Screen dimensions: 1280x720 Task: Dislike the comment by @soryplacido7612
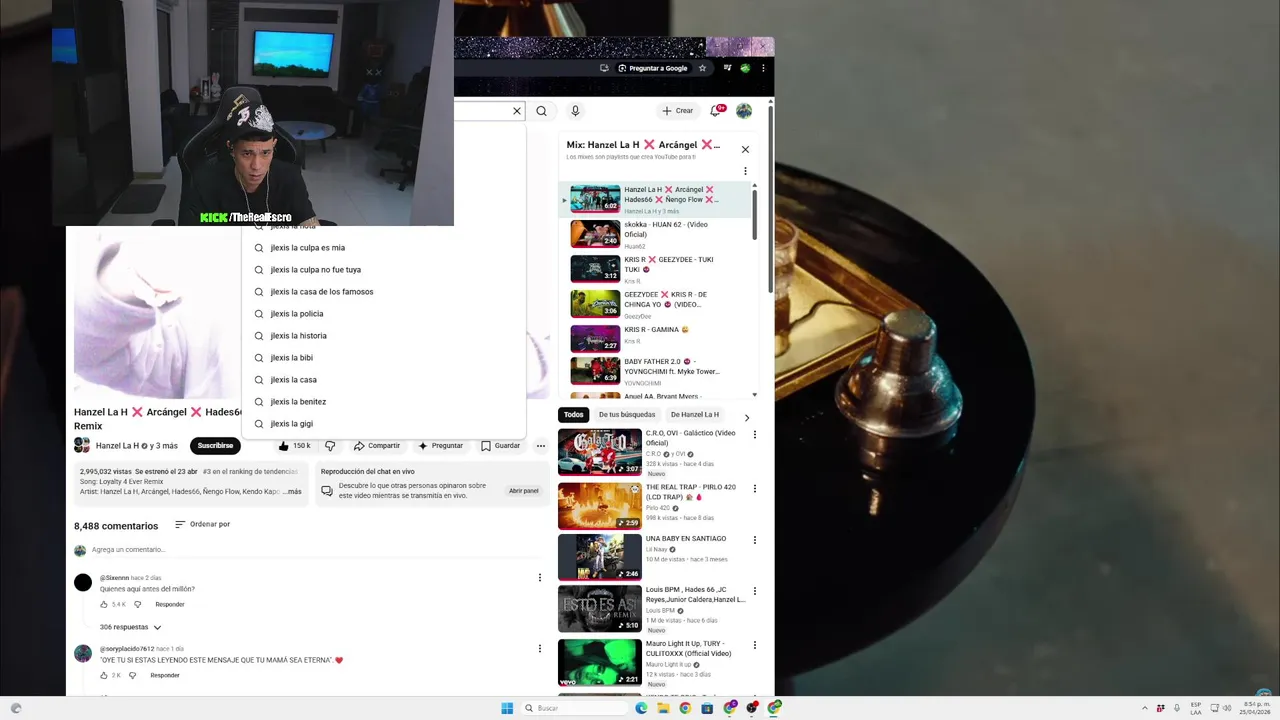tap(132, 675)
